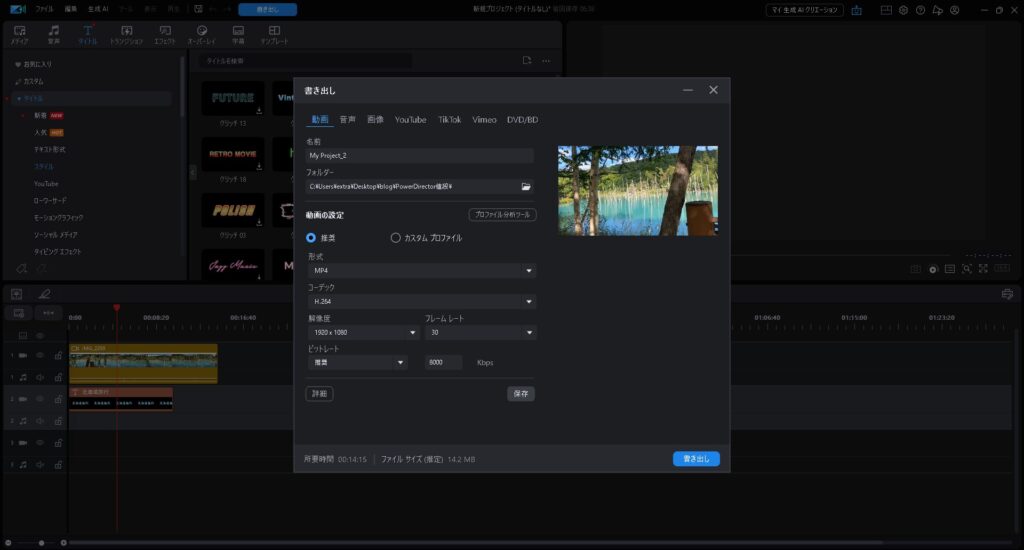Open the オーバーレイ (Overlay) room icon

click(202, 34)
